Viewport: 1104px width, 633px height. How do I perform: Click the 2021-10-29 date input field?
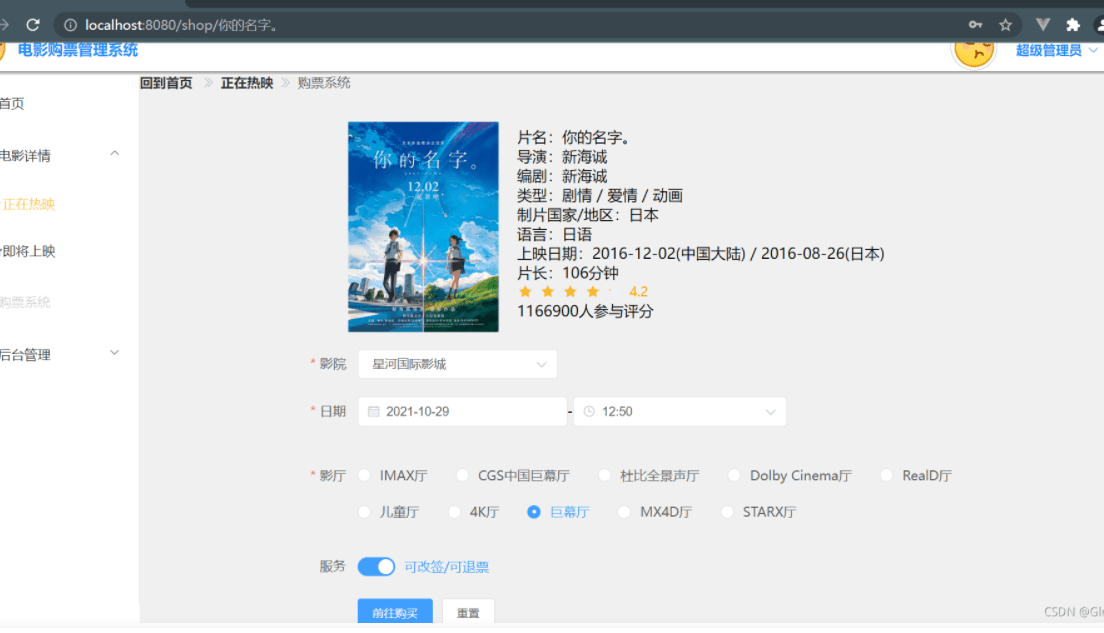coord(463,411)
